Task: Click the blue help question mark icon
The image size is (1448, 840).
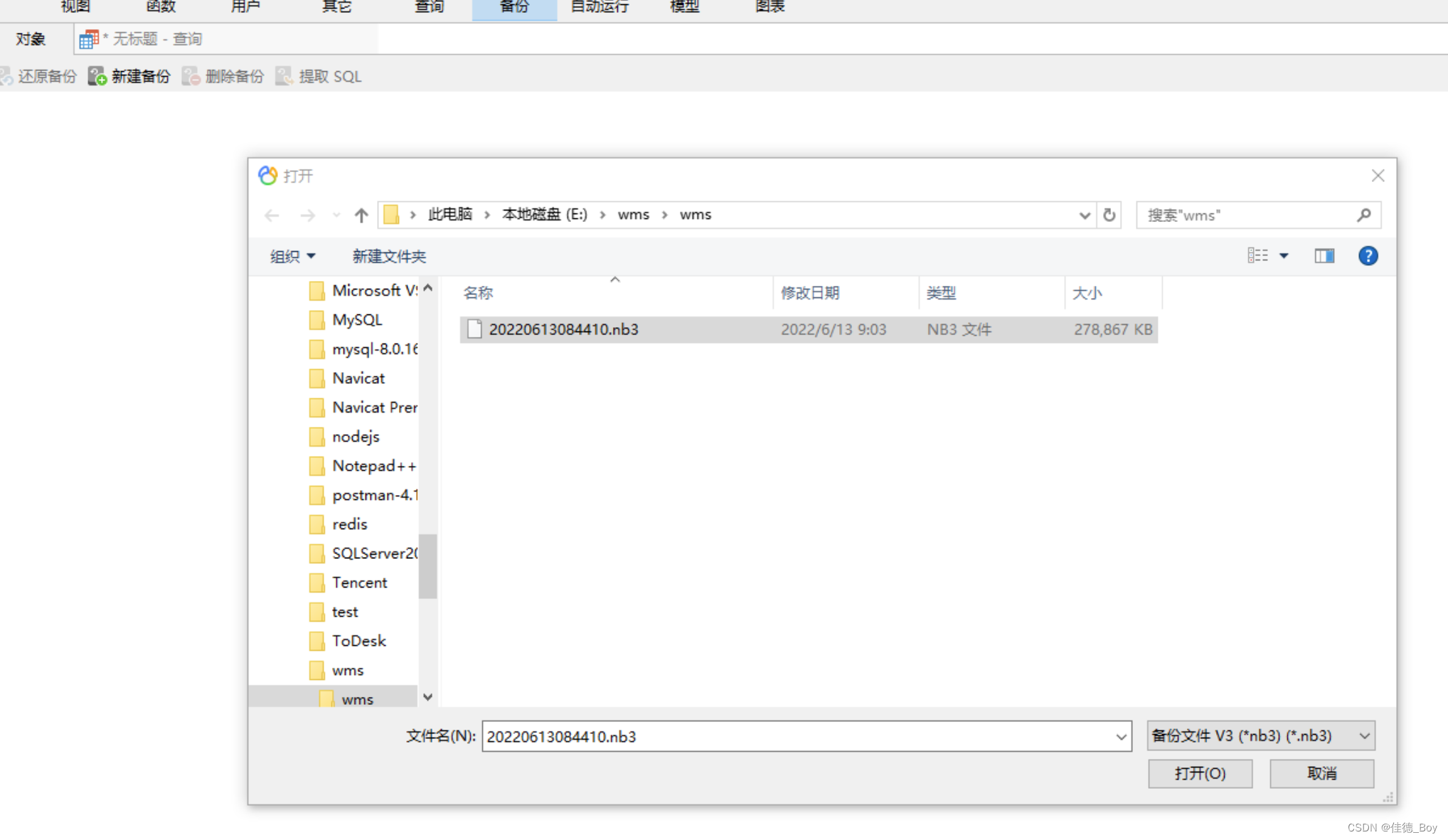Action: [1368, 256]
